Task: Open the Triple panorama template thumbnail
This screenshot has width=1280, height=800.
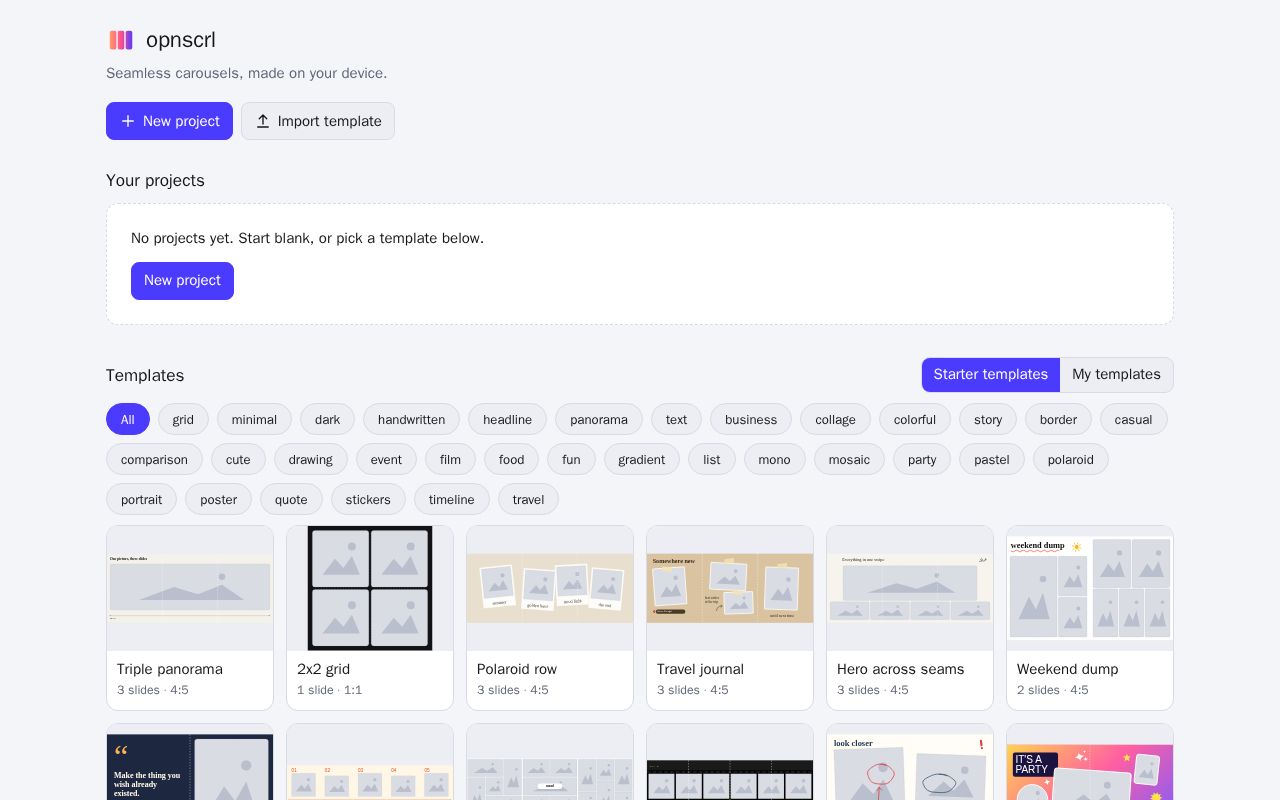Action: pos(190,588)
